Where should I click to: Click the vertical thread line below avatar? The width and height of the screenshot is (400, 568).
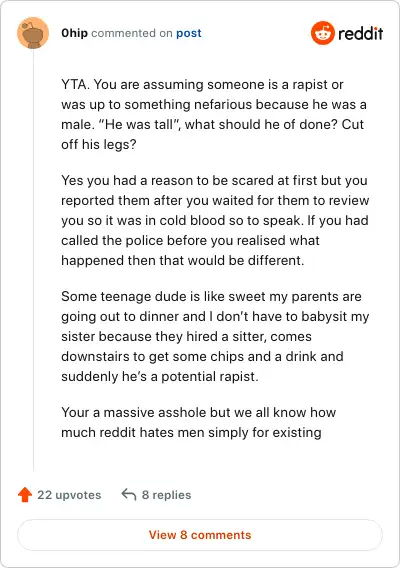click(x=33, y=260)
